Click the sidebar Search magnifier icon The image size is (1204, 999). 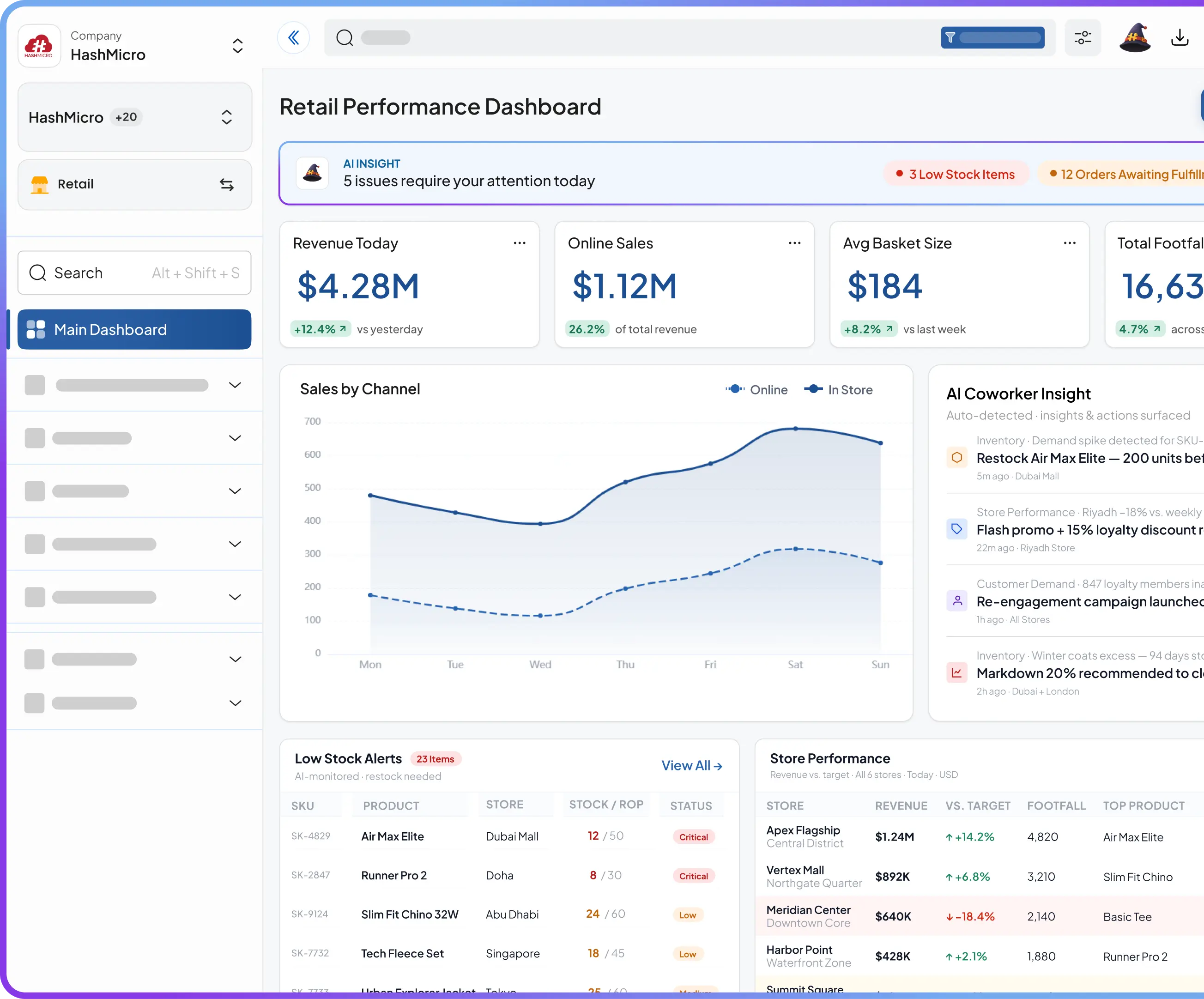point(38,273)
